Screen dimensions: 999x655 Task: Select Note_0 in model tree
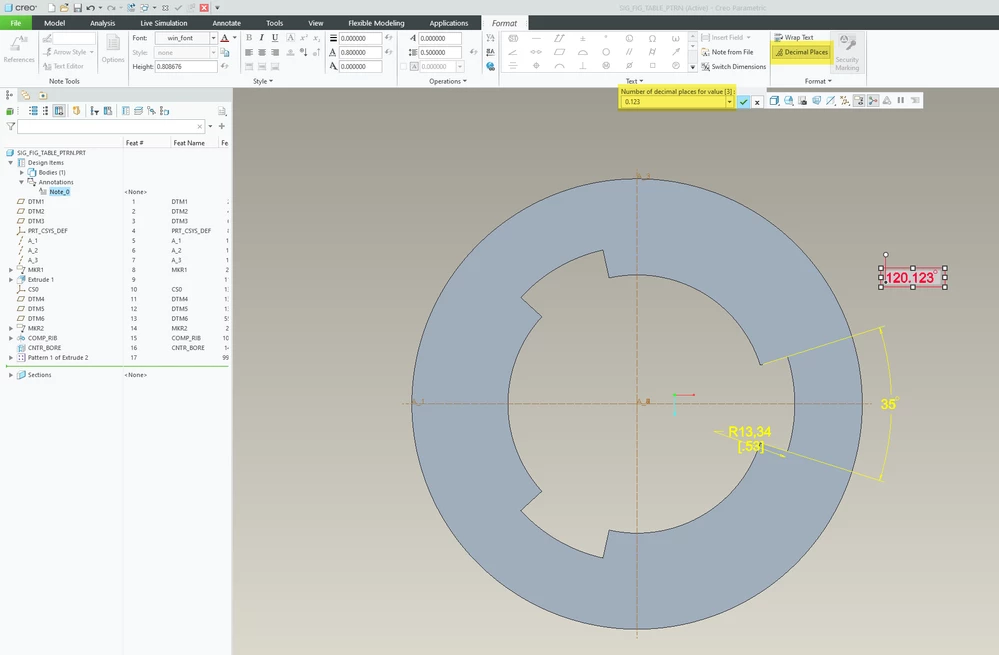pyautogui.click(x=59, y=192)
